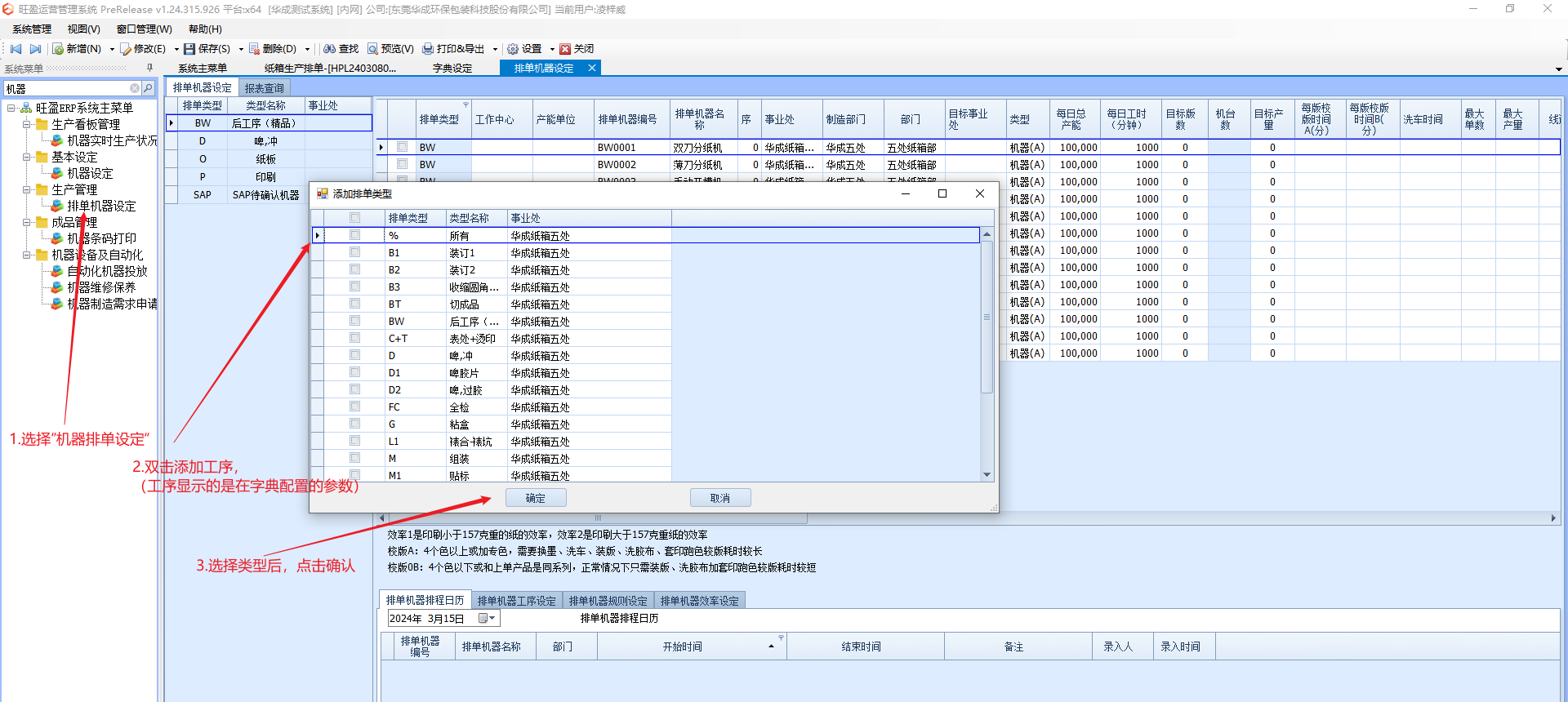The image size is (1568, 702).
Task: Maximize the 添加排单类型 dialog
Action: (942, 193)
